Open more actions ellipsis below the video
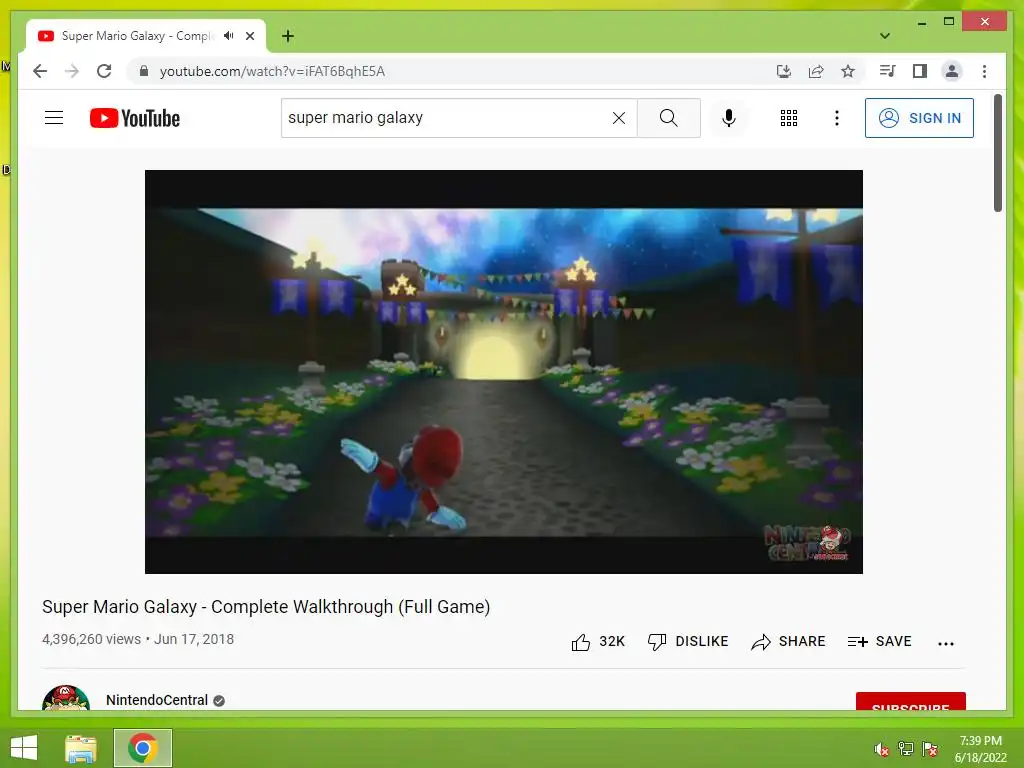Image resolution: width=1024 pixels, height=768 pixels. [x=946, y=643]
